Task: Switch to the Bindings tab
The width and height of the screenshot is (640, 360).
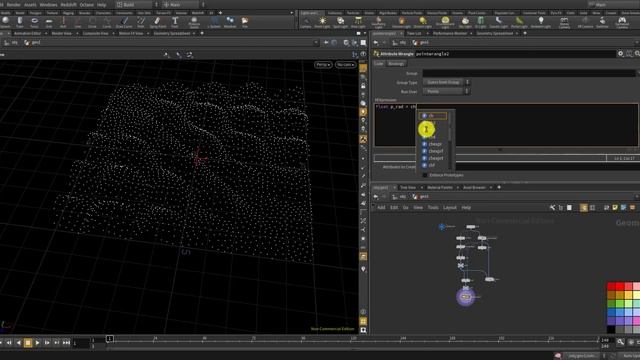Action: point(396,64)
